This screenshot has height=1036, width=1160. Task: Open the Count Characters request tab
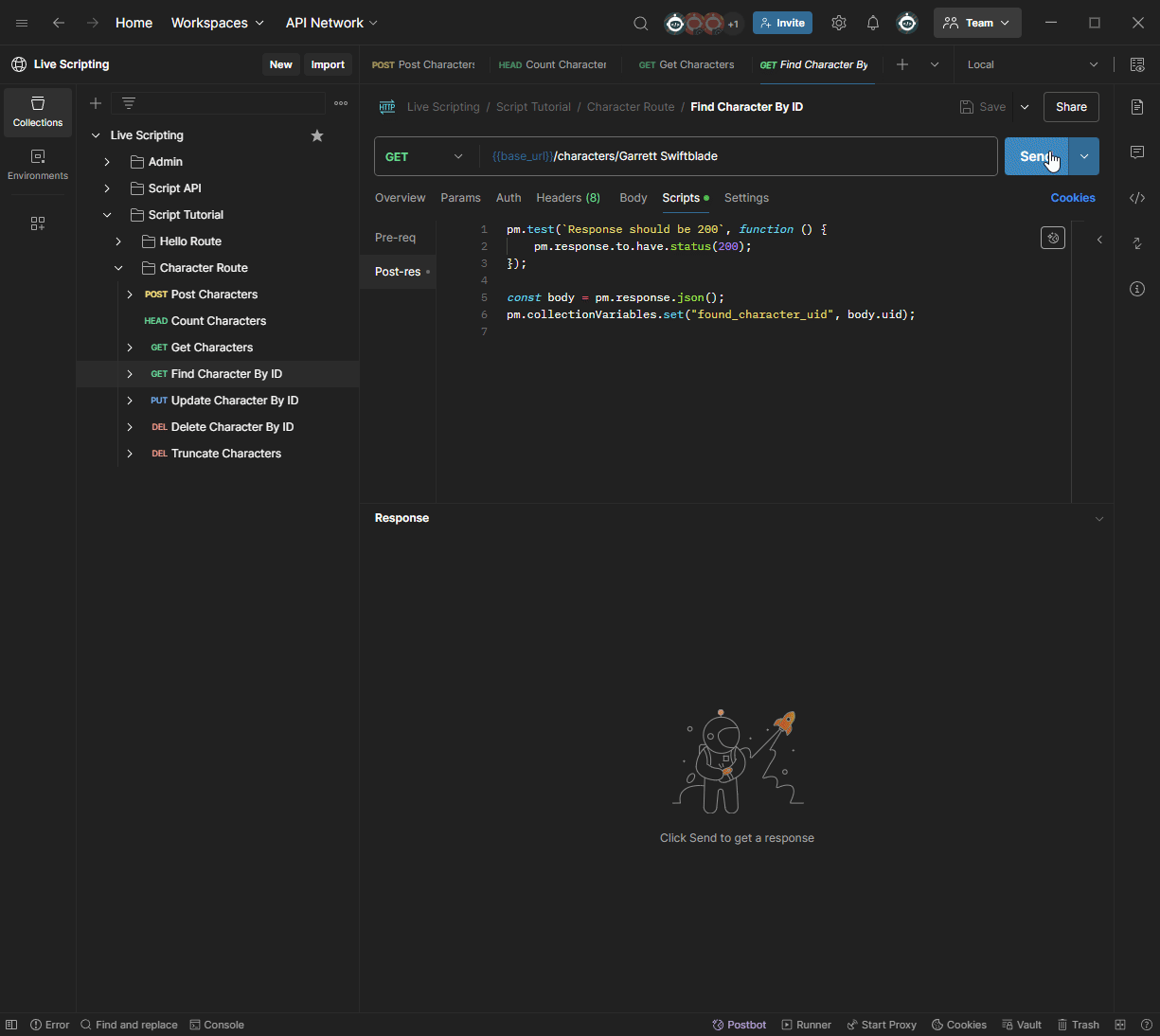click(552, 64)
